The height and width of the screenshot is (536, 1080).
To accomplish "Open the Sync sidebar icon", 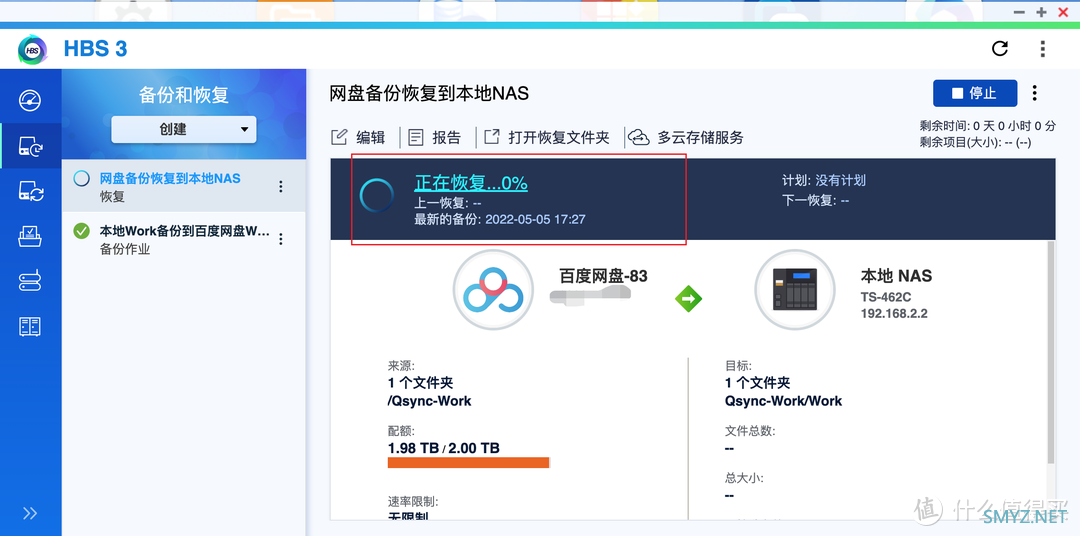I will point(30,191).
